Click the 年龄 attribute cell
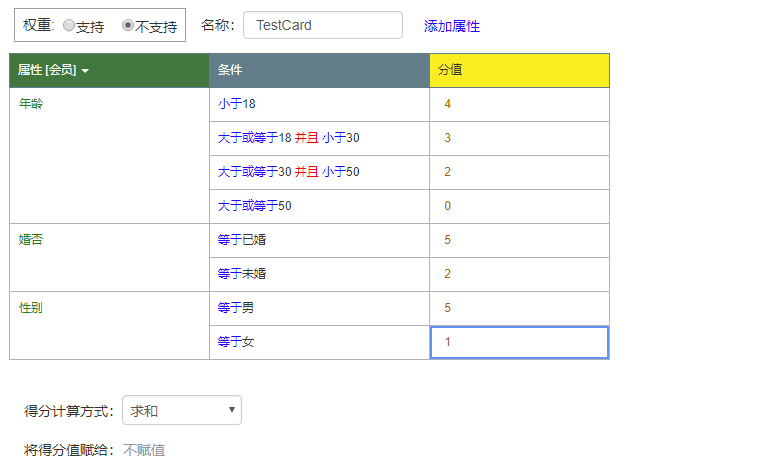The image size is (763, 472). tap(31, 103)
